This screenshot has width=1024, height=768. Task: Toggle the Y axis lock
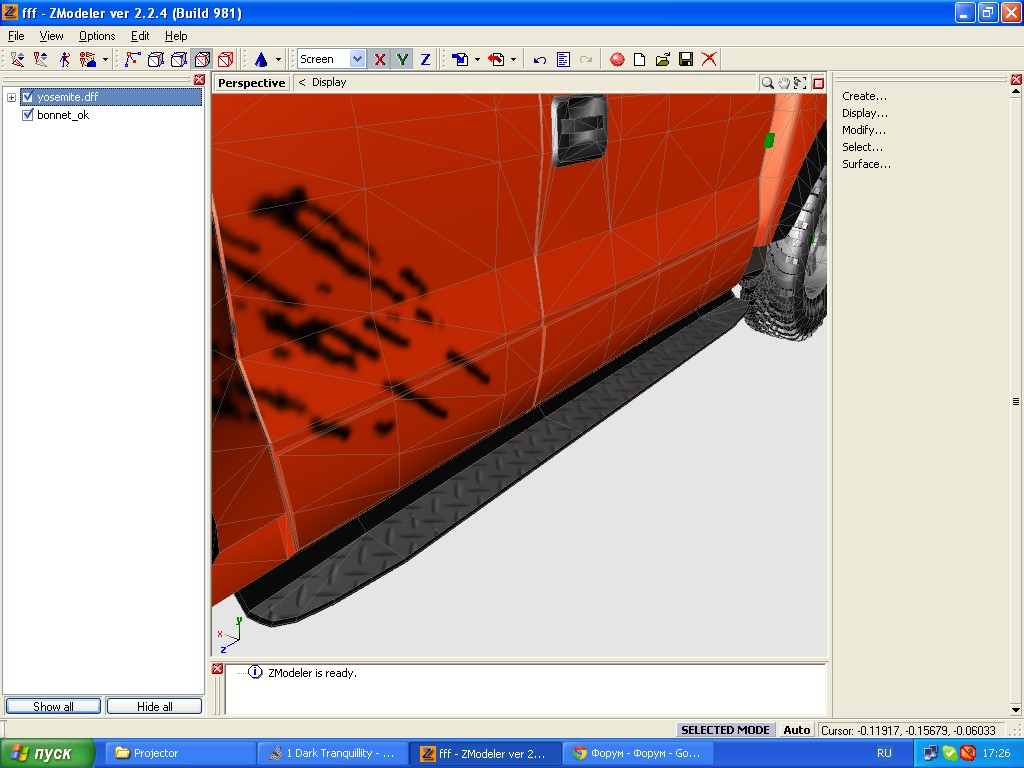402,59
